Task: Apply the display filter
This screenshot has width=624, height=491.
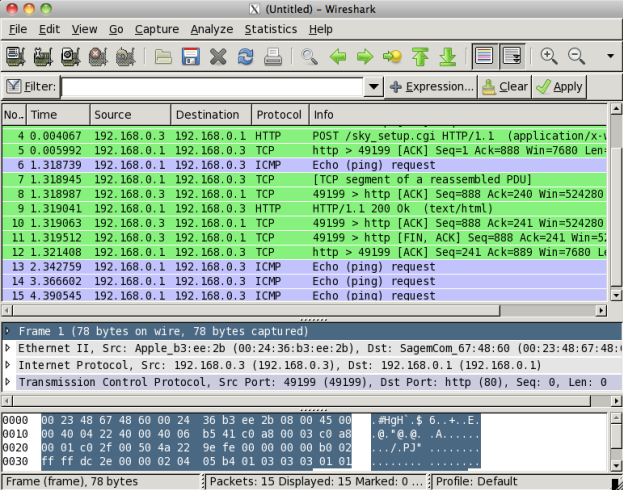Action: tap(559, 86)
